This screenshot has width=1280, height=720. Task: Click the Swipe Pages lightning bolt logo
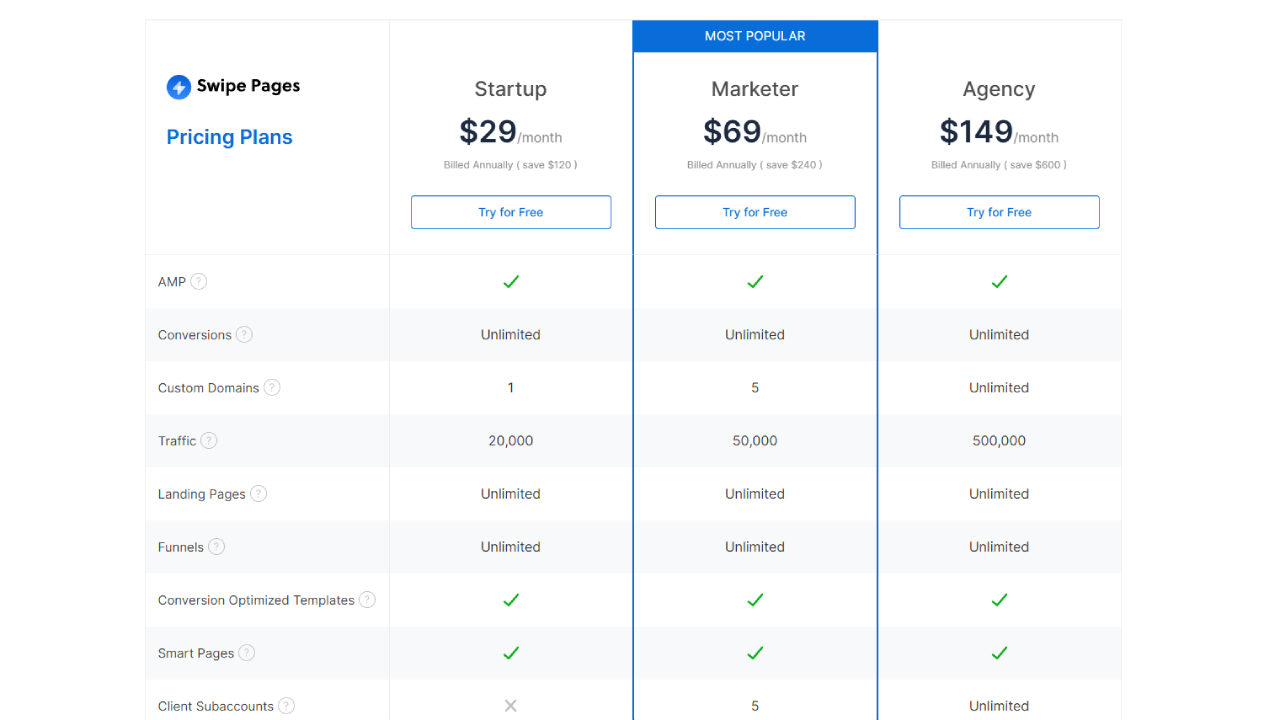coord(179,87)
